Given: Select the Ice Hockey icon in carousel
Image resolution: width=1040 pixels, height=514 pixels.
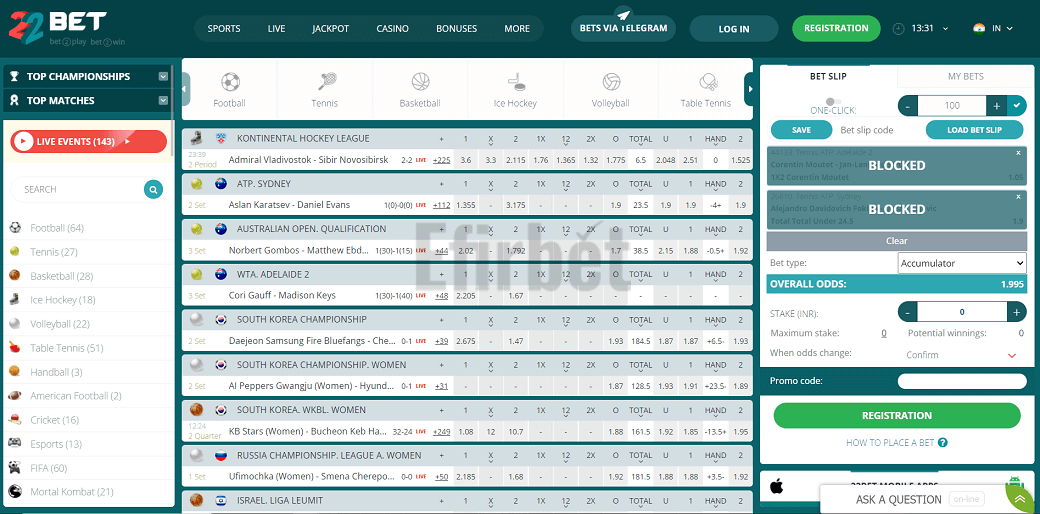Looking at the screenshot, I should [516, 82].
